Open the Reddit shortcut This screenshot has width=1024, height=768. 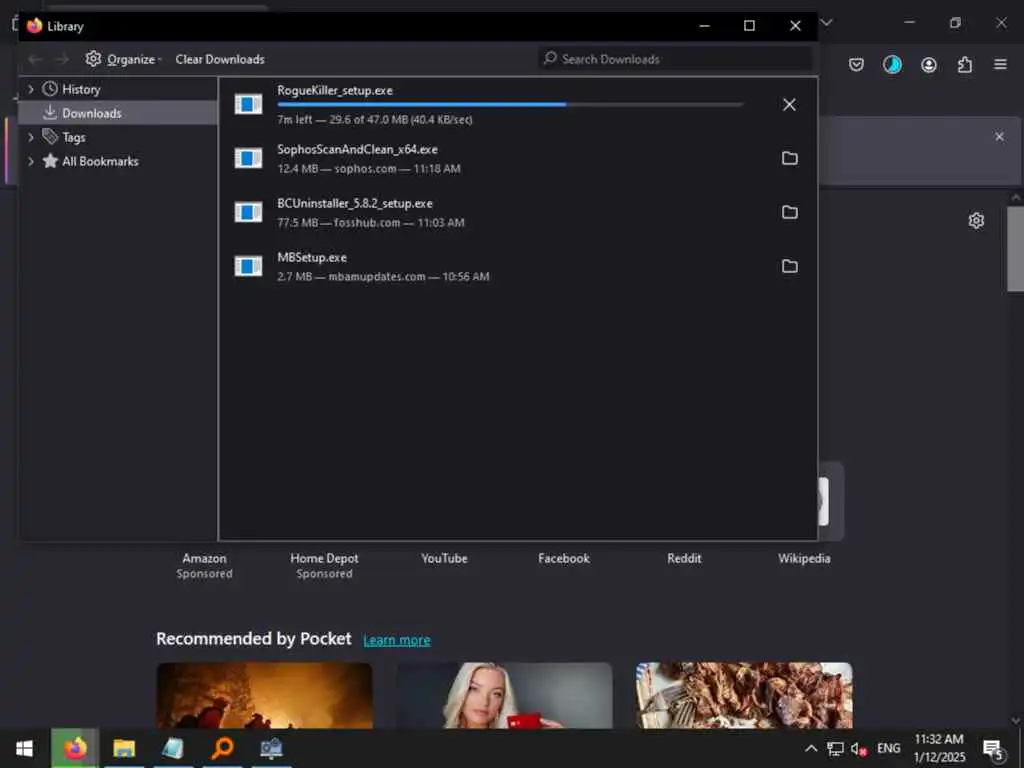tap(684, 558)
